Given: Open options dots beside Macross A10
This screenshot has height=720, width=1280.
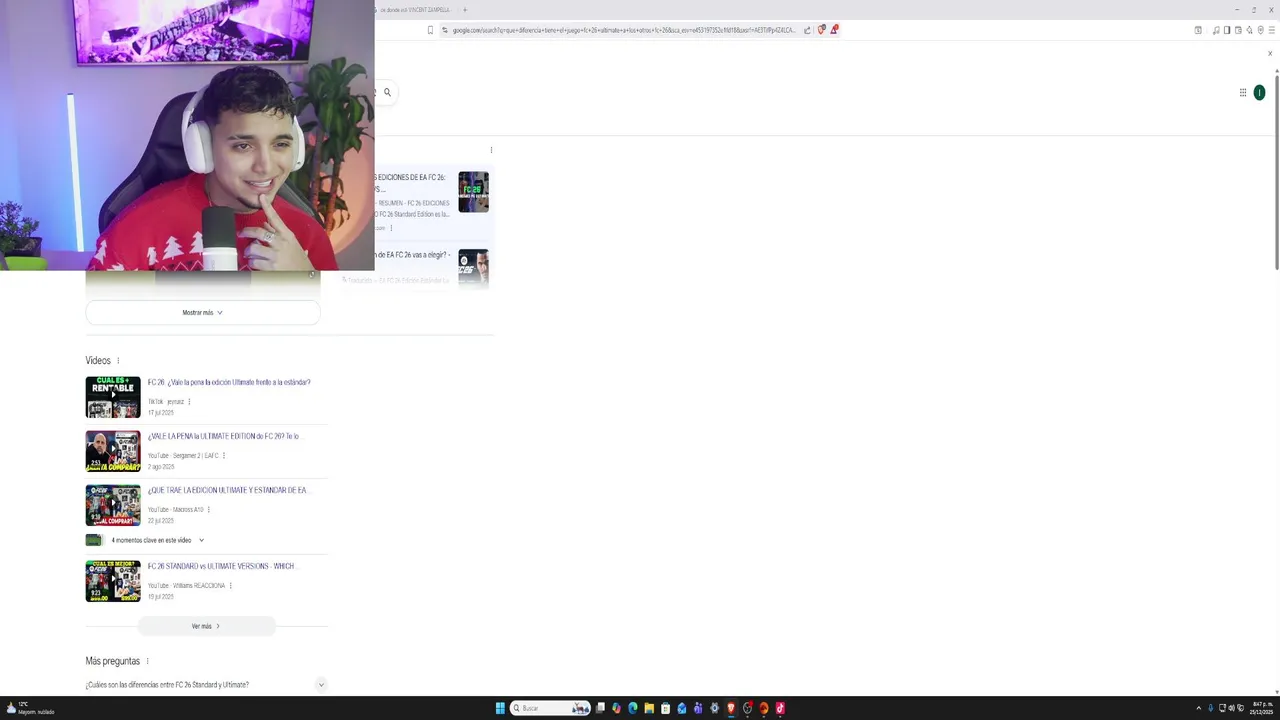Looking at the screenshot, I should click(x=208, y=510).
